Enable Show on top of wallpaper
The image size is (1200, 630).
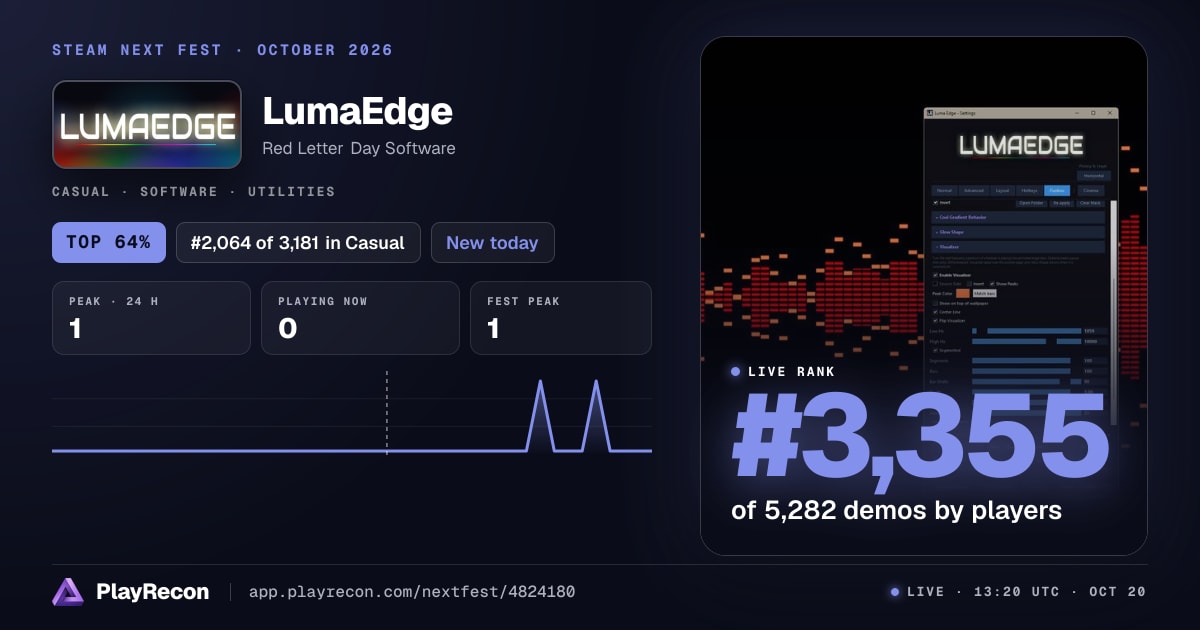[x=935, y=303]
